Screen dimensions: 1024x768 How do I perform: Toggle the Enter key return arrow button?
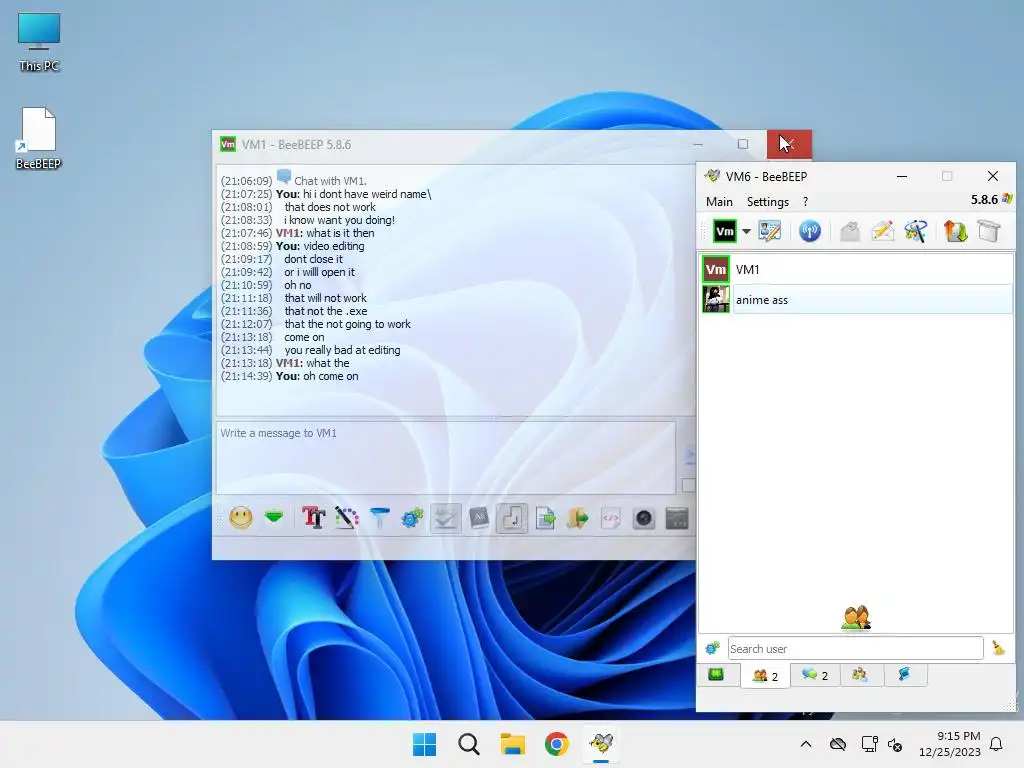click(x=512, y=519)
